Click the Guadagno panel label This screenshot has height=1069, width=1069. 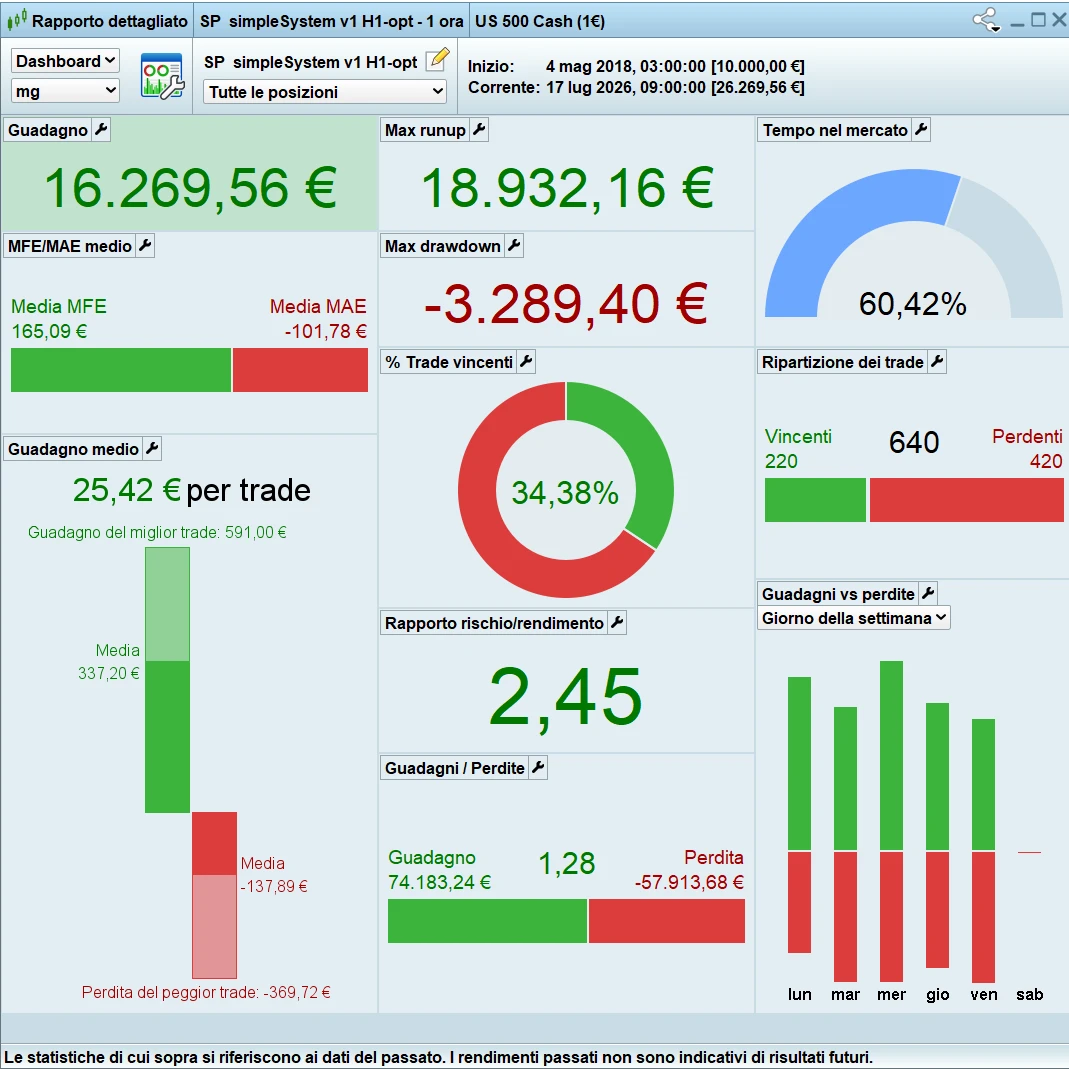click(48, 130)
